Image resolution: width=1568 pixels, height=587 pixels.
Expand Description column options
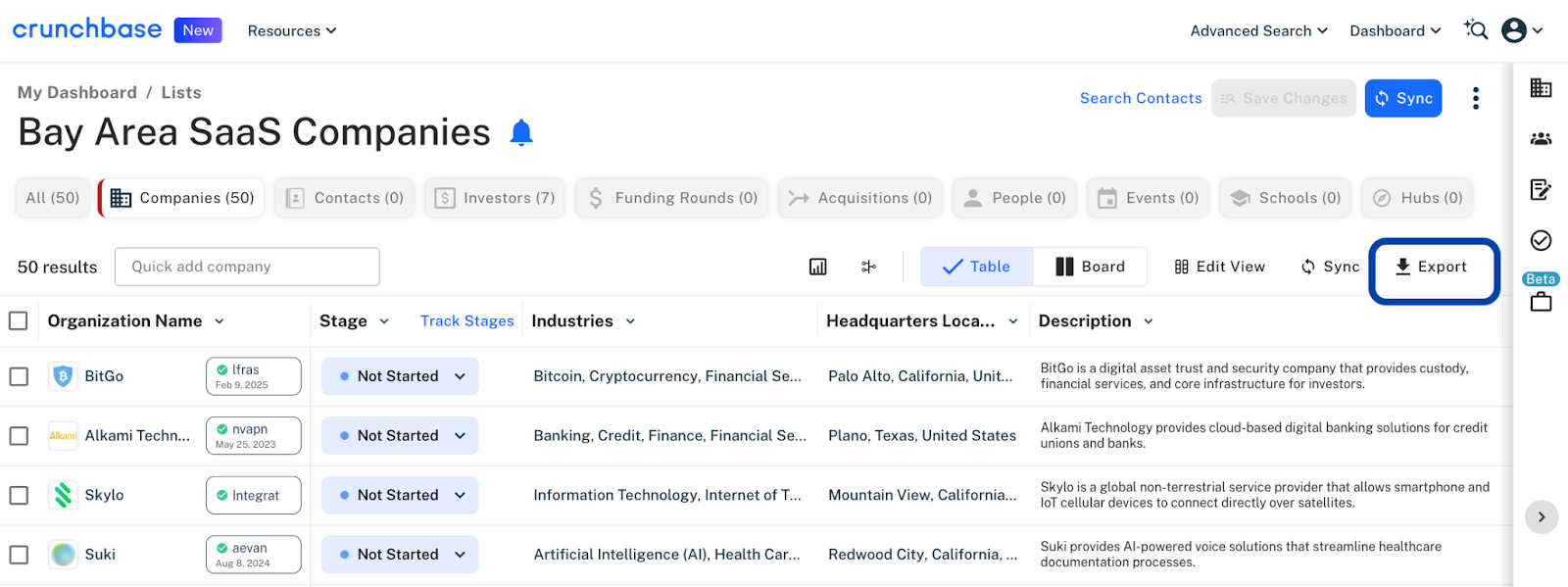click(1149, 321)
